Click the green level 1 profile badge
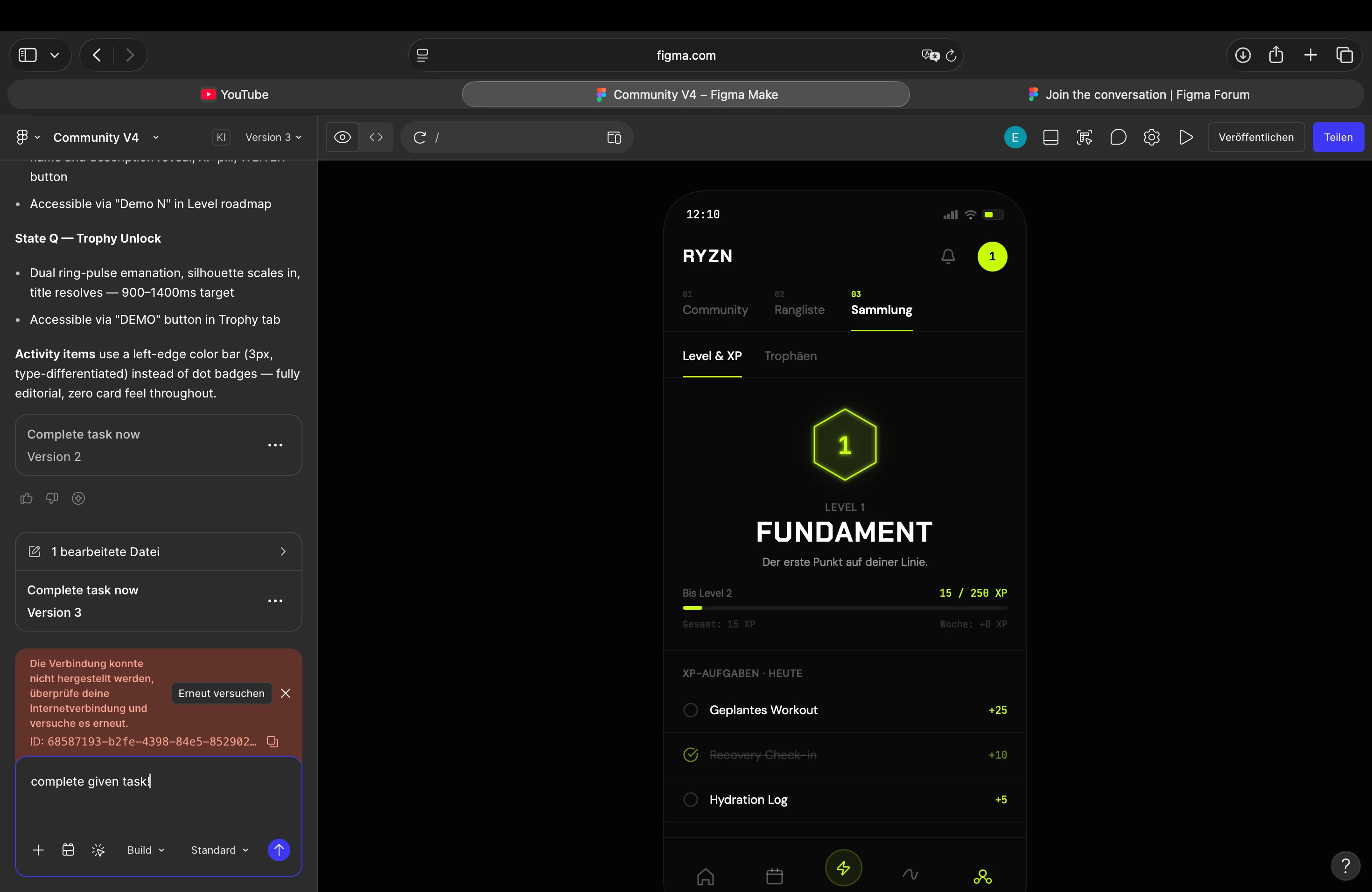The width and height of the screenshot is (1372, 892). pos(992,257)
